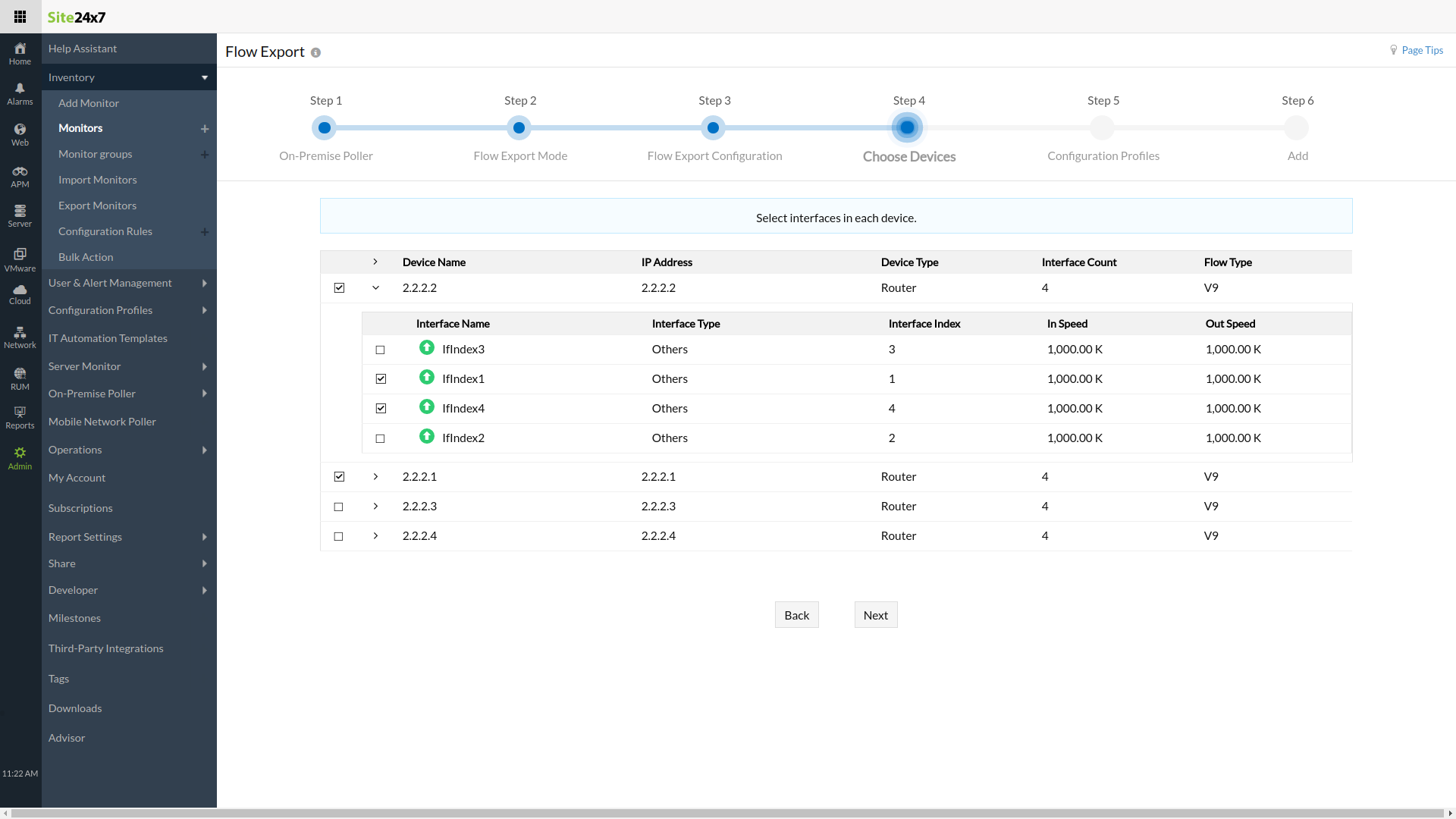
Task: Open the Page Tips link
Action: [1421, 50]
